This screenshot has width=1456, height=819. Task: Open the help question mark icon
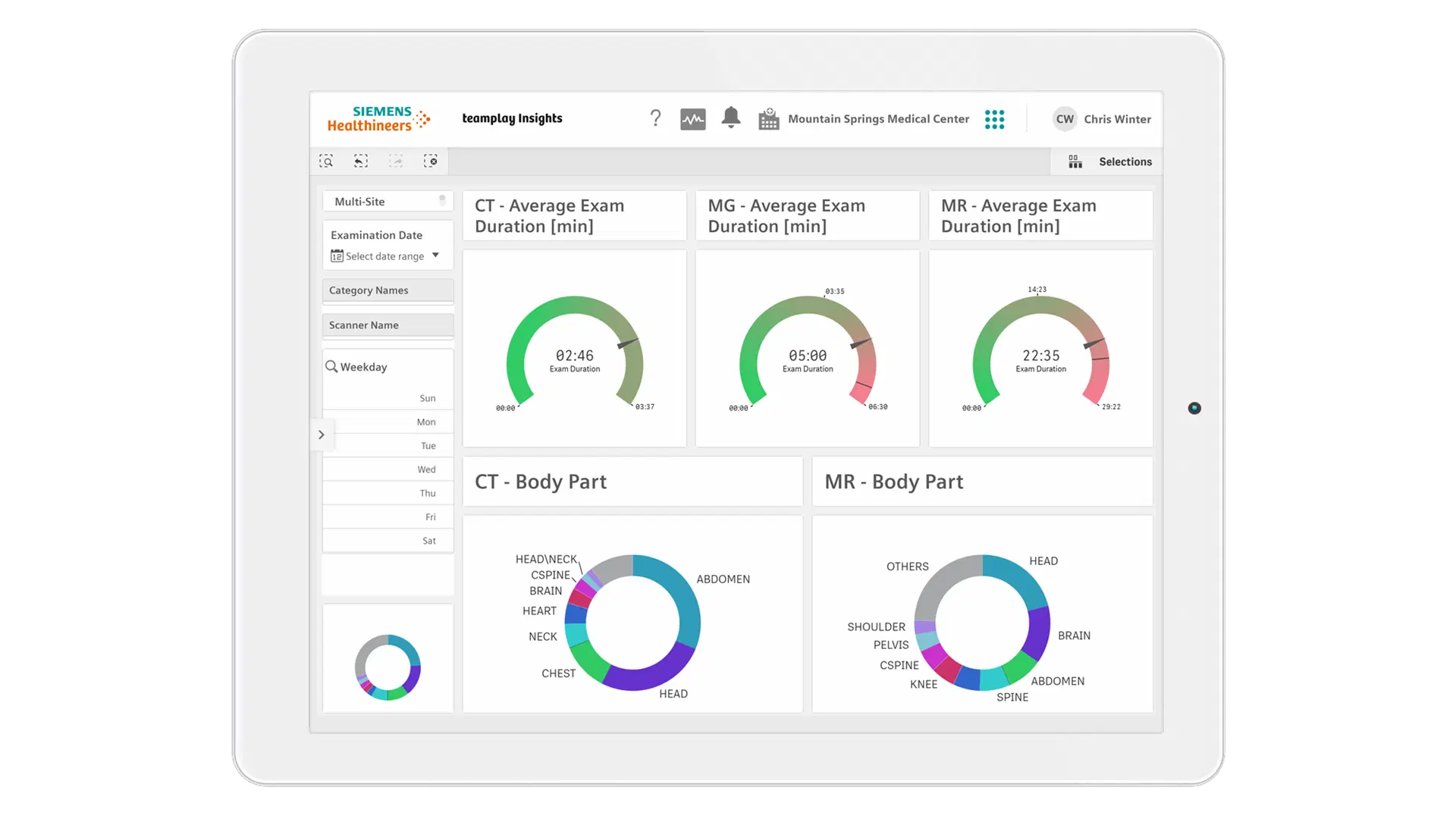(655, 118)
